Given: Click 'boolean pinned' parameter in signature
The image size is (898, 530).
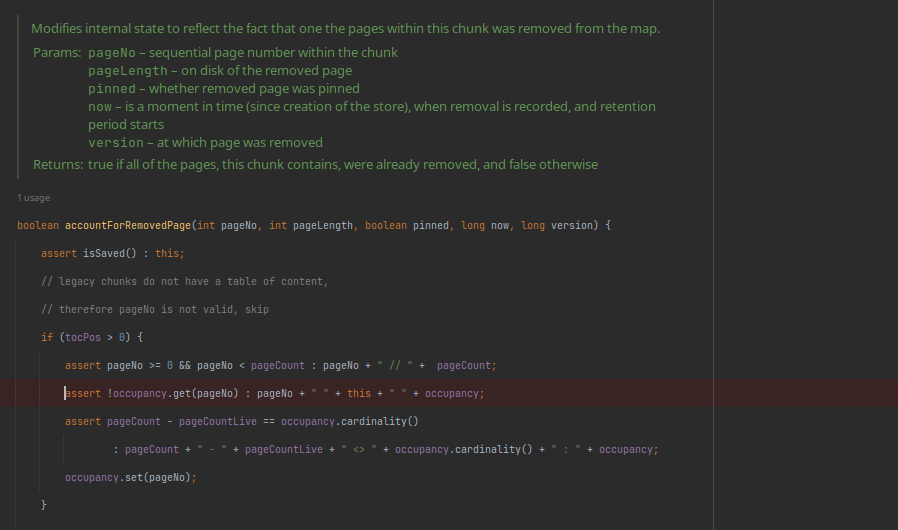Looking at the screenshot, I should click(407, 225).
